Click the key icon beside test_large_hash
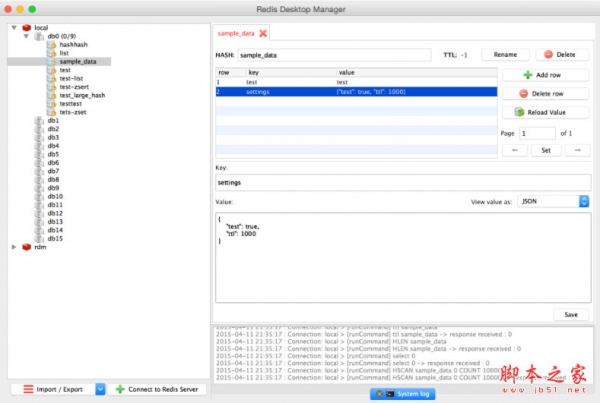The image size is (600, 403). point(52,95)
